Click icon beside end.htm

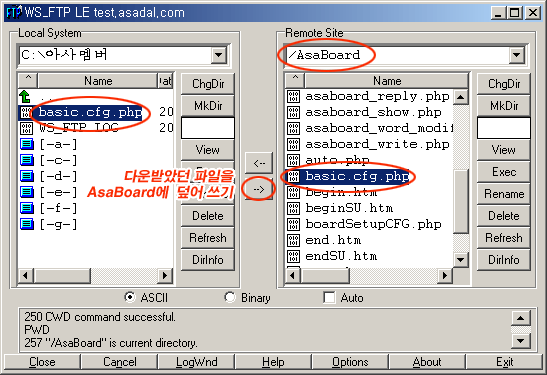pyautogui.click(x=293, y=240)
